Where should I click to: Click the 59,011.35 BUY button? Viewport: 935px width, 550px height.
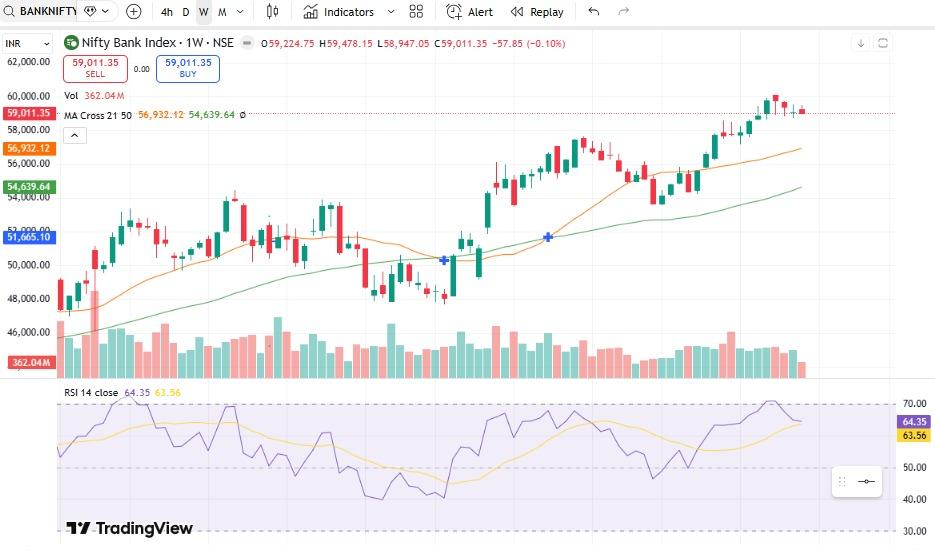tap(188, 69)
